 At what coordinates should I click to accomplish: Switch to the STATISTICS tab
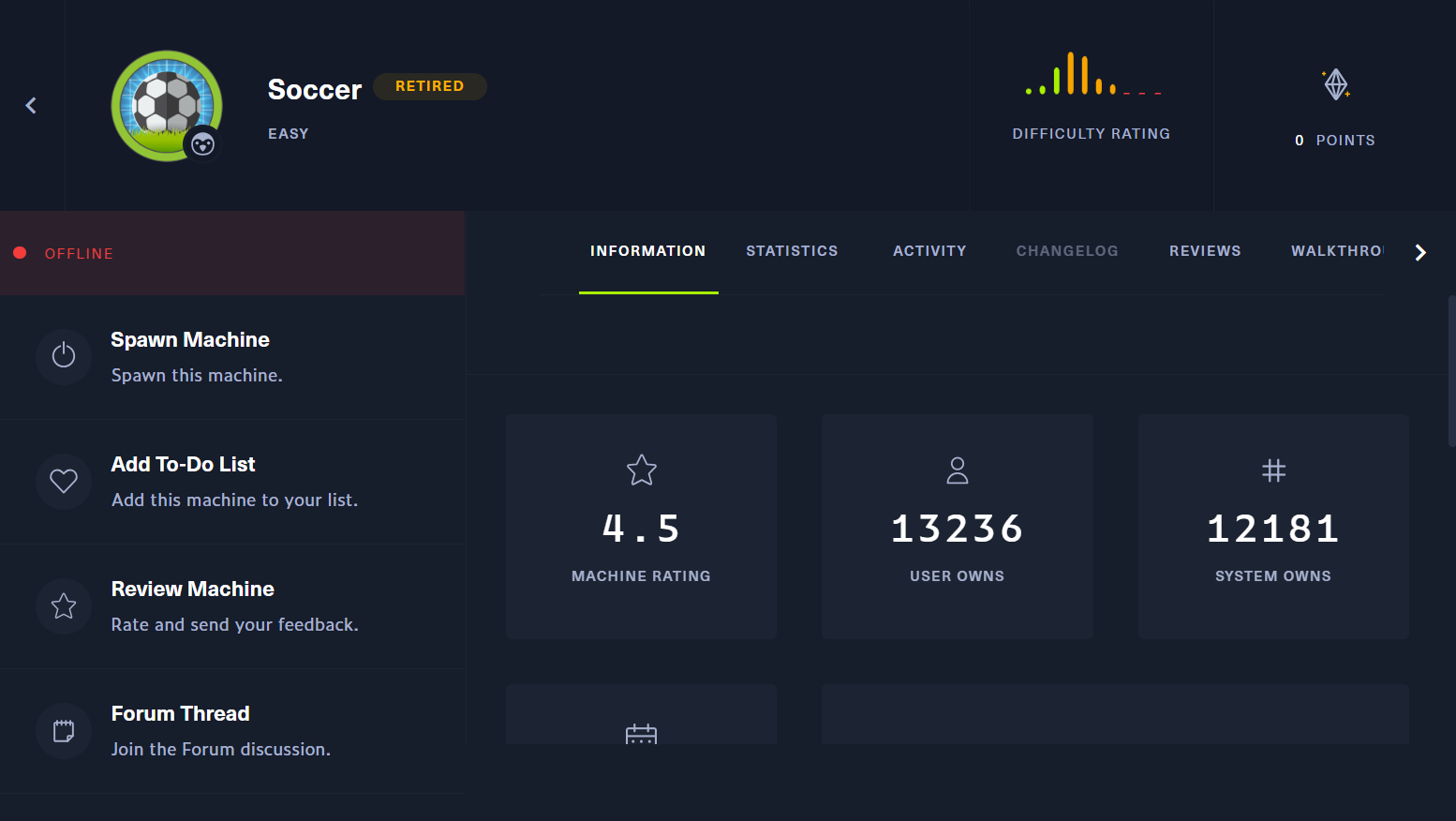[x=792, y=250]
